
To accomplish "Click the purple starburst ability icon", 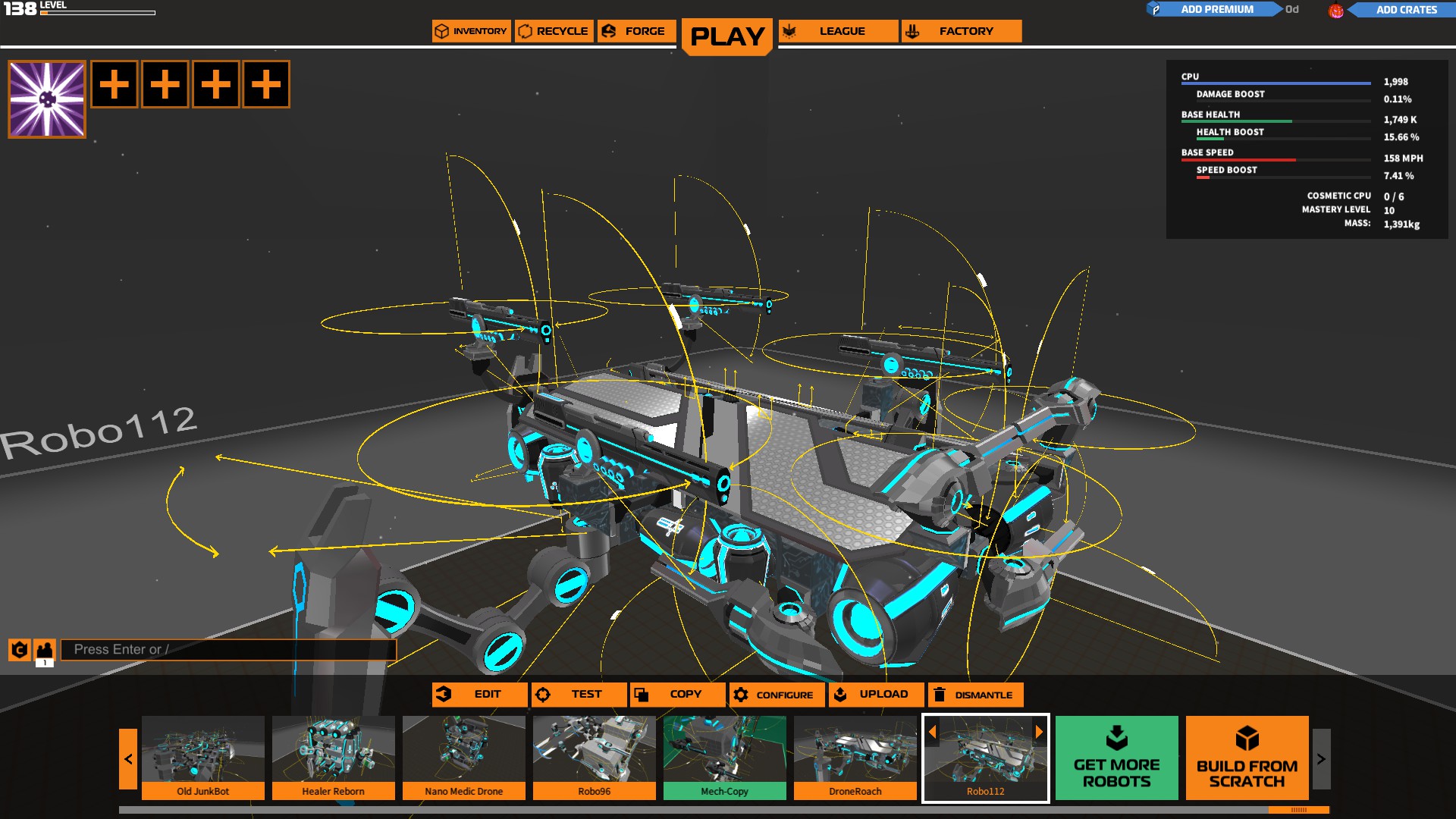I will (x=47, y=99).
